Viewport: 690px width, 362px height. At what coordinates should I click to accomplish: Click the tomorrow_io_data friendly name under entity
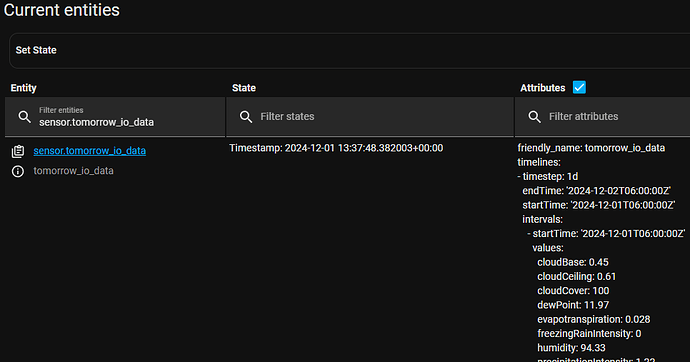(x=73, y=171)
